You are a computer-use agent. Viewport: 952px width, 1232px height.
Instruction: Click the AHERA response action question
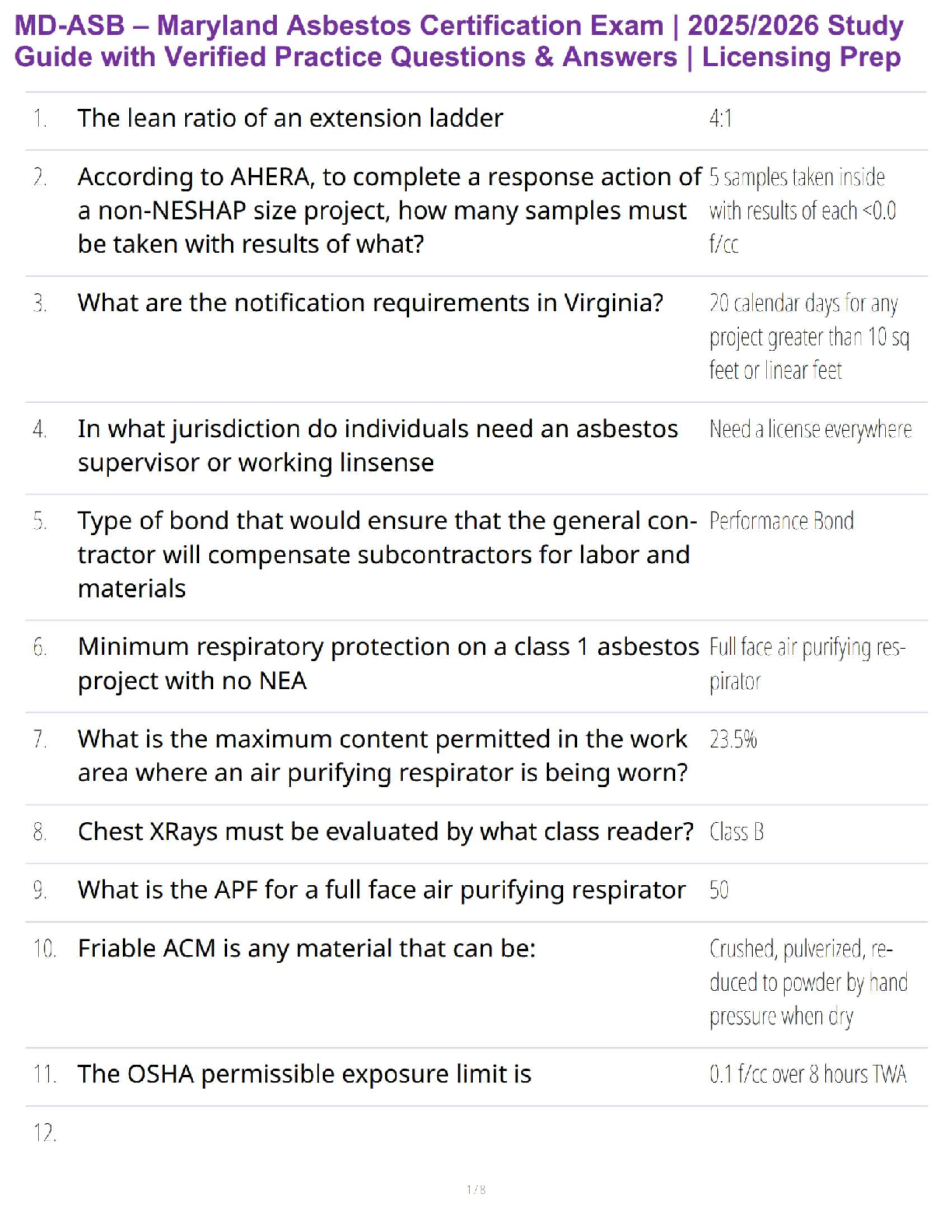(x=389, y=210)
